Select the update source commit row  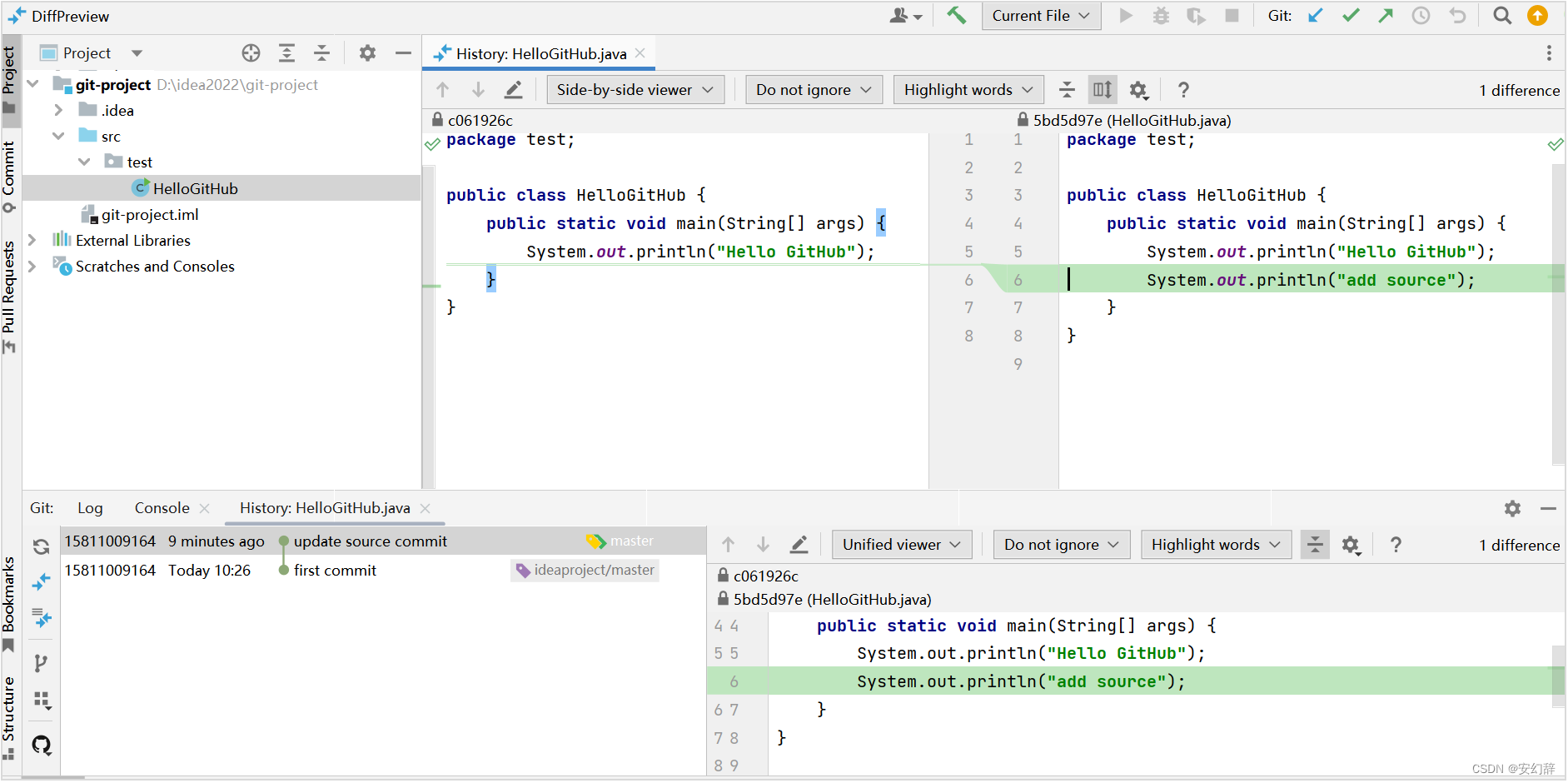click(x=383, y=541)
